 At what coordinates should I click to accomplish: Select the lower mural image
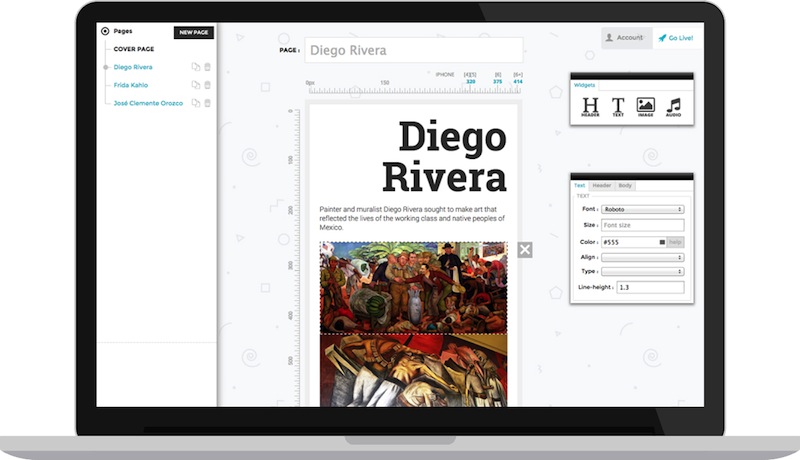tap(414, 371)
